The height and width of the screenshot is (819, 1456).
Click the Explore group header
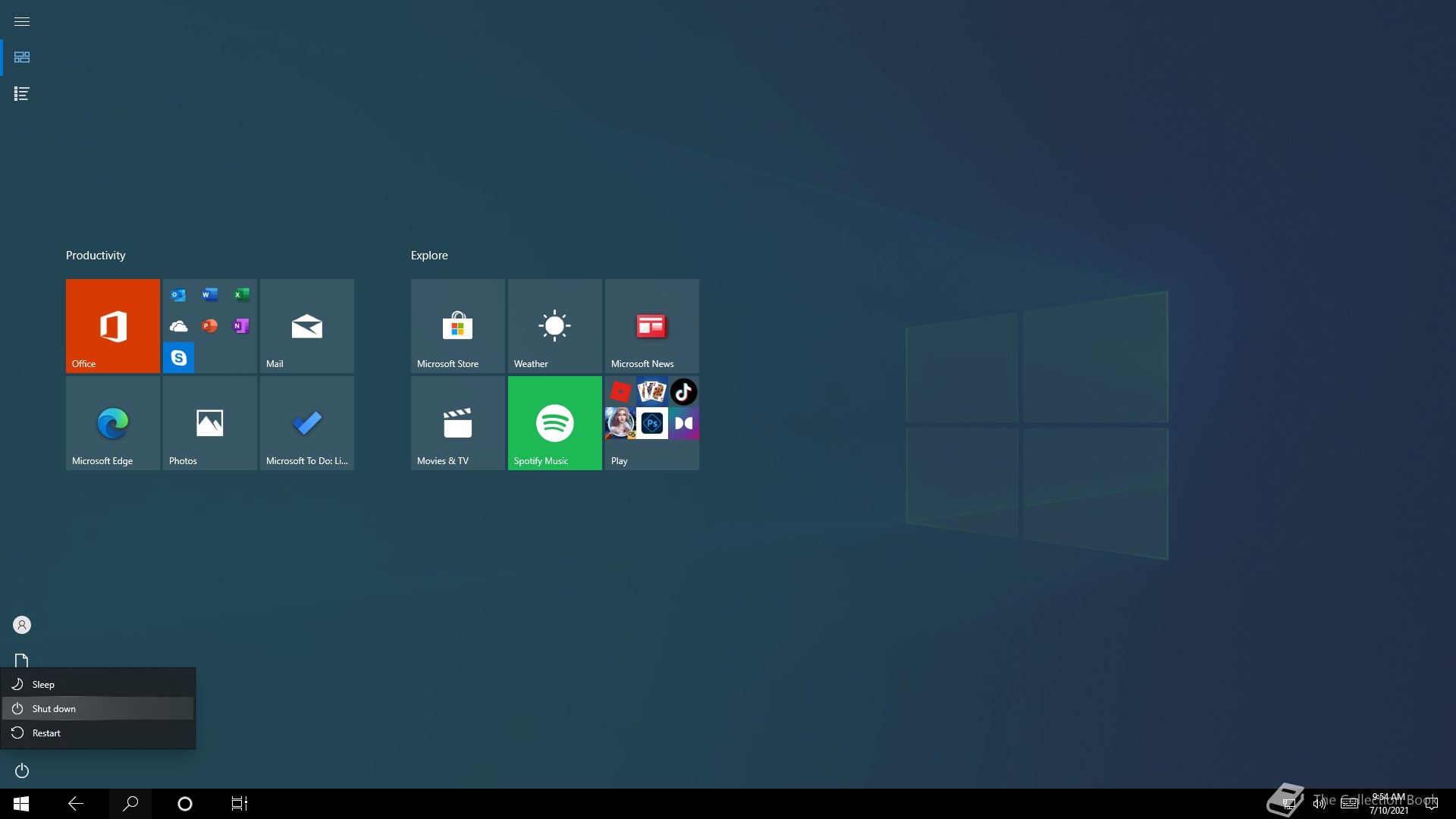point(429,256)
